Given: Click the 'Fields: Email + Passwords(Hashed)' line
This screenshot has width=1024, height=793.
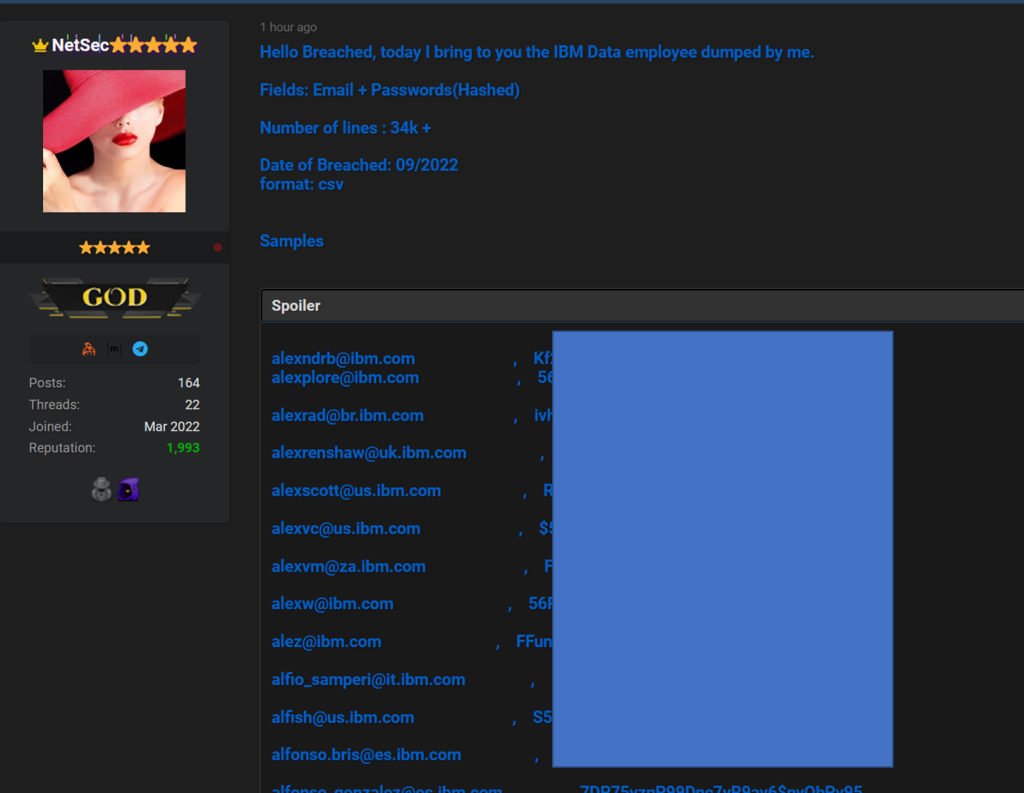Looking at the screenshot, I should 390,90.
